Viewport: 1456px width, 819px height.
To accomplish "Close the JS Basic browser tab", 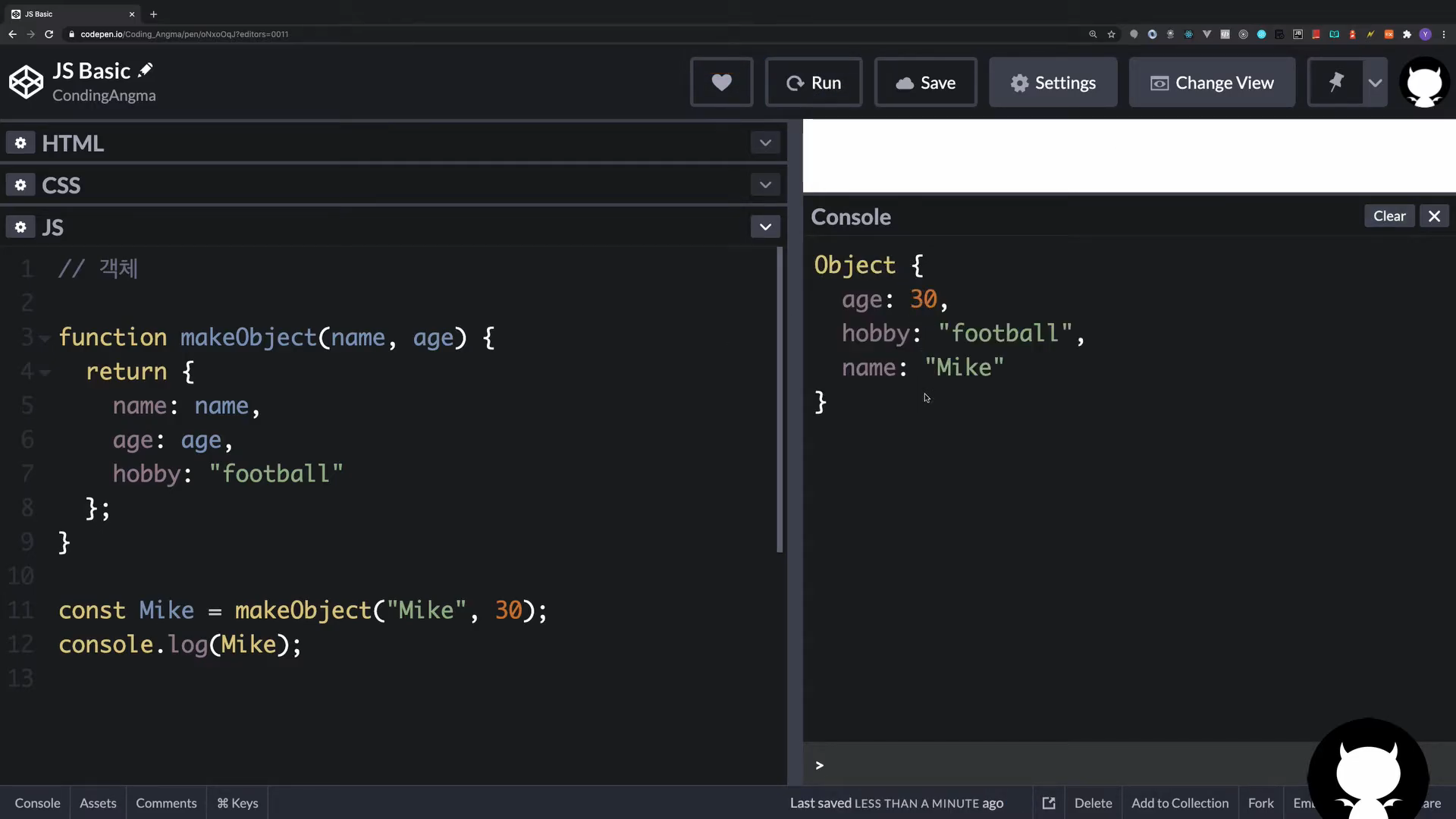I will (131, 14).
